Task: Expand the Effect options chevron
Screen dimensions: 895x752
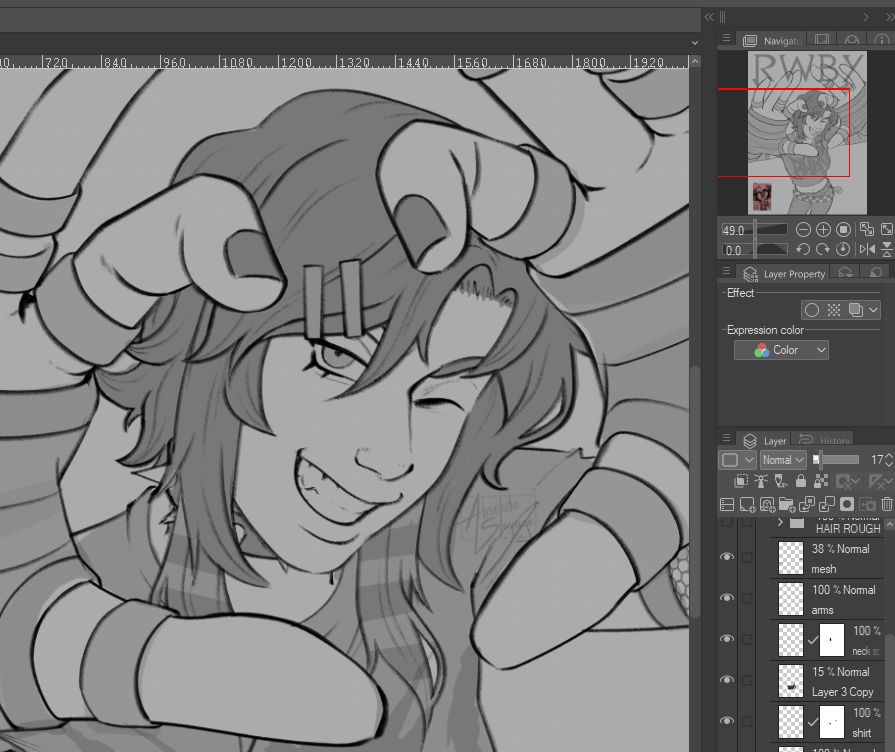Action: [x=873, y=310]
